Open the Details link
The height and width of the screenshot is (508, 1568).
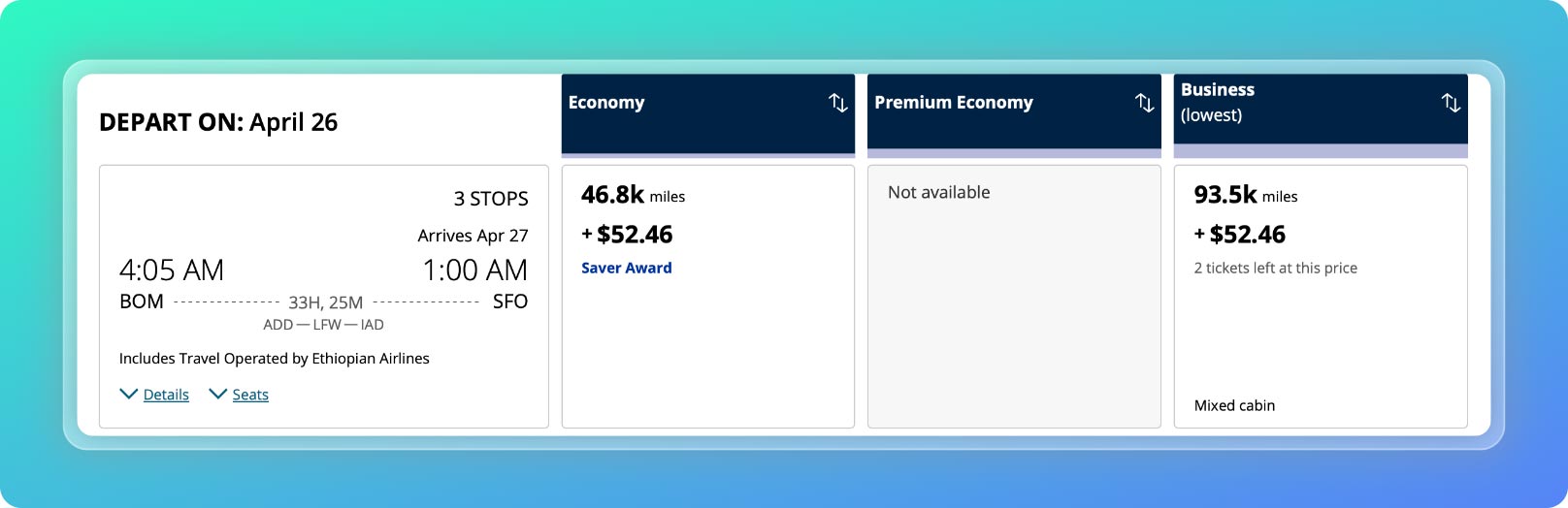166,395
